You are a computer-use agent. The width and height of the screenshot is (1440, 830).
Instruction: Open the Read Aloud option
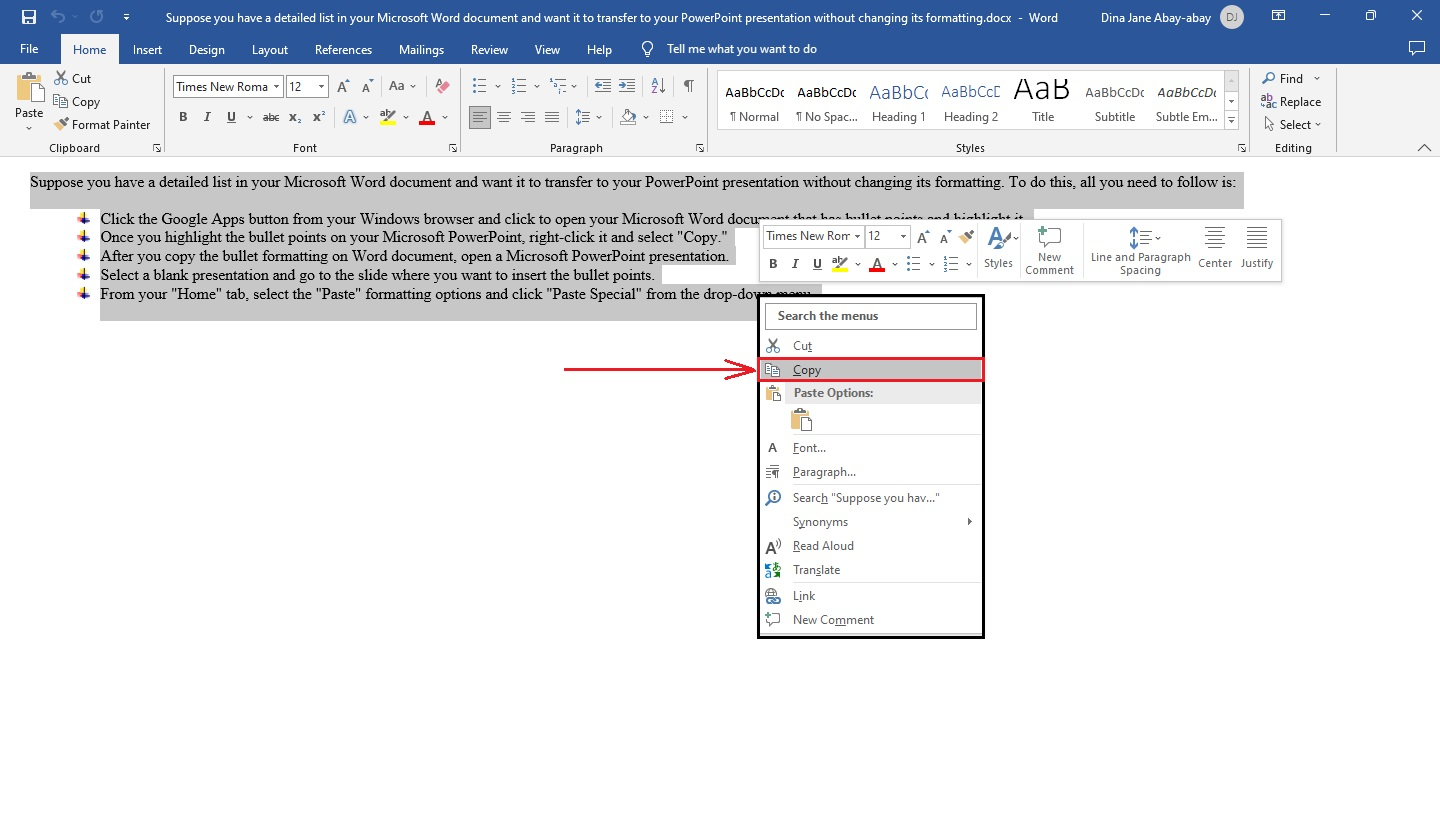(x=823, y=545)
